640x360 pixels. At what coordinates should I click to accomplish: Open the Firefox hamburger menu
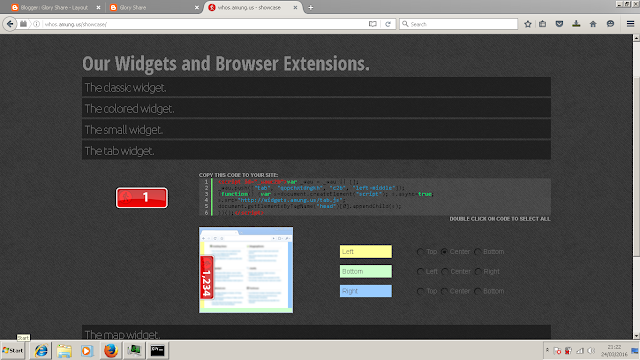click(x=630, y=24)
